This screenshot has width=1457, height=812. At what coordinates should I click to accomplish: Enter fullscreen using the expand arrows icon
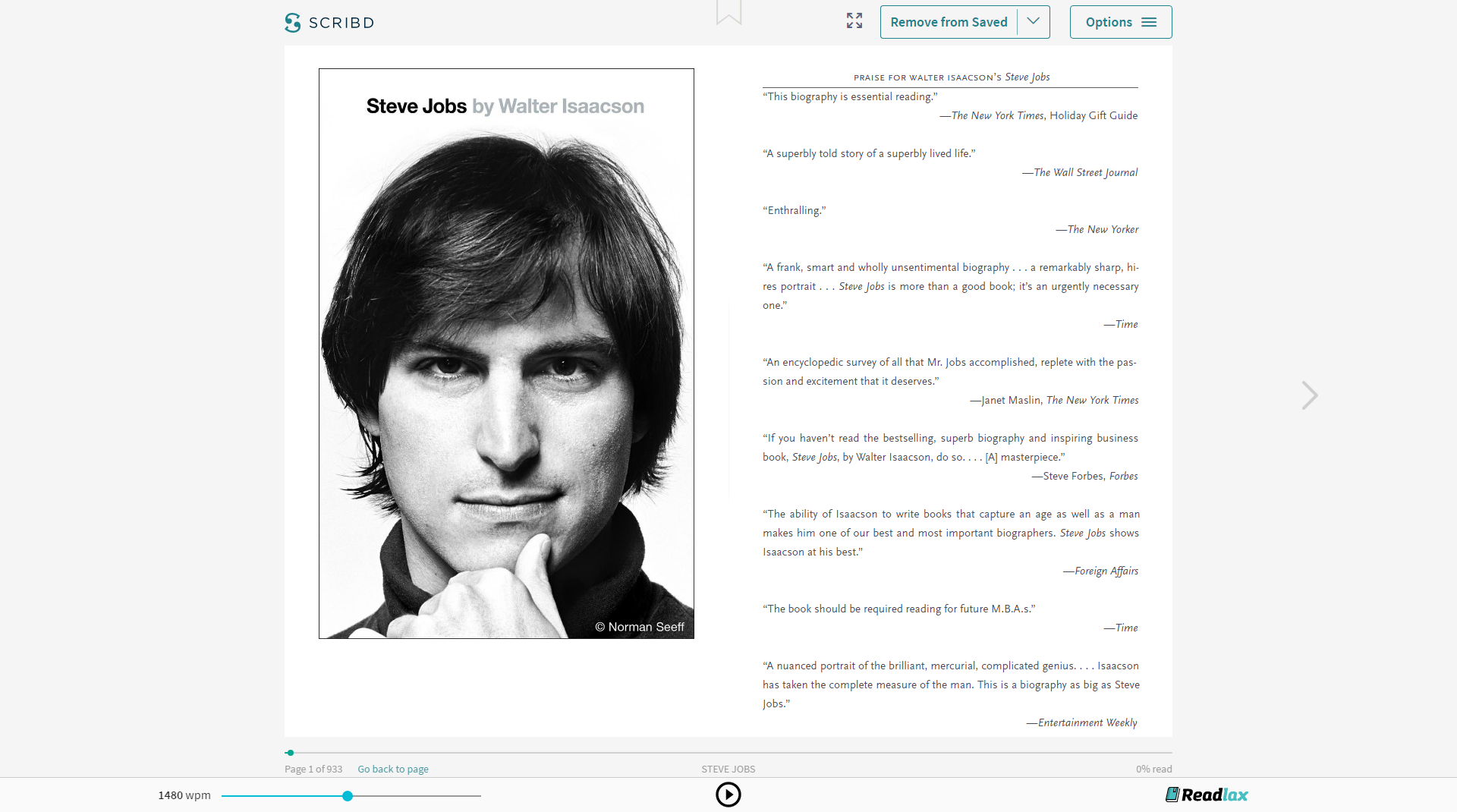coord(854,21)
